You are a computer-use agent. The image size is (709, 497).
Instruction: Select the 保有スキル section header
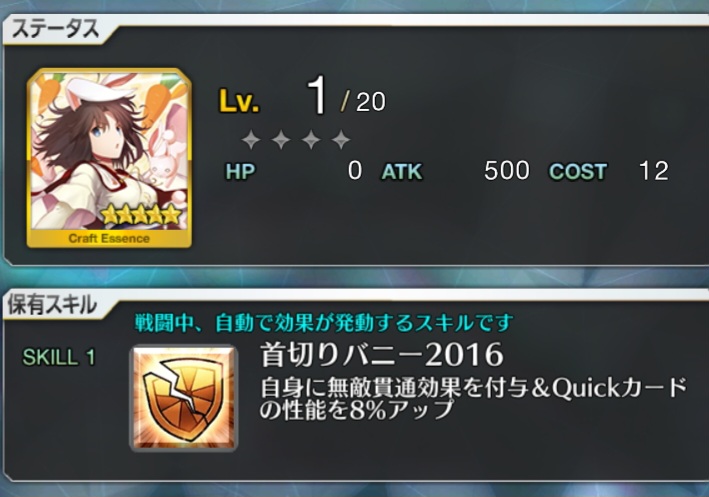click(x=52, y=304)
